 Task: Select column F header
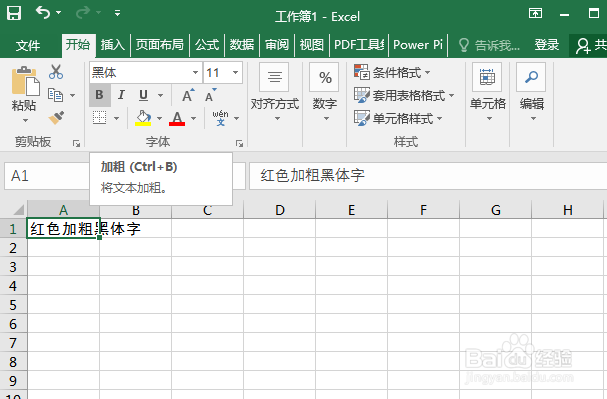(423, 210)
